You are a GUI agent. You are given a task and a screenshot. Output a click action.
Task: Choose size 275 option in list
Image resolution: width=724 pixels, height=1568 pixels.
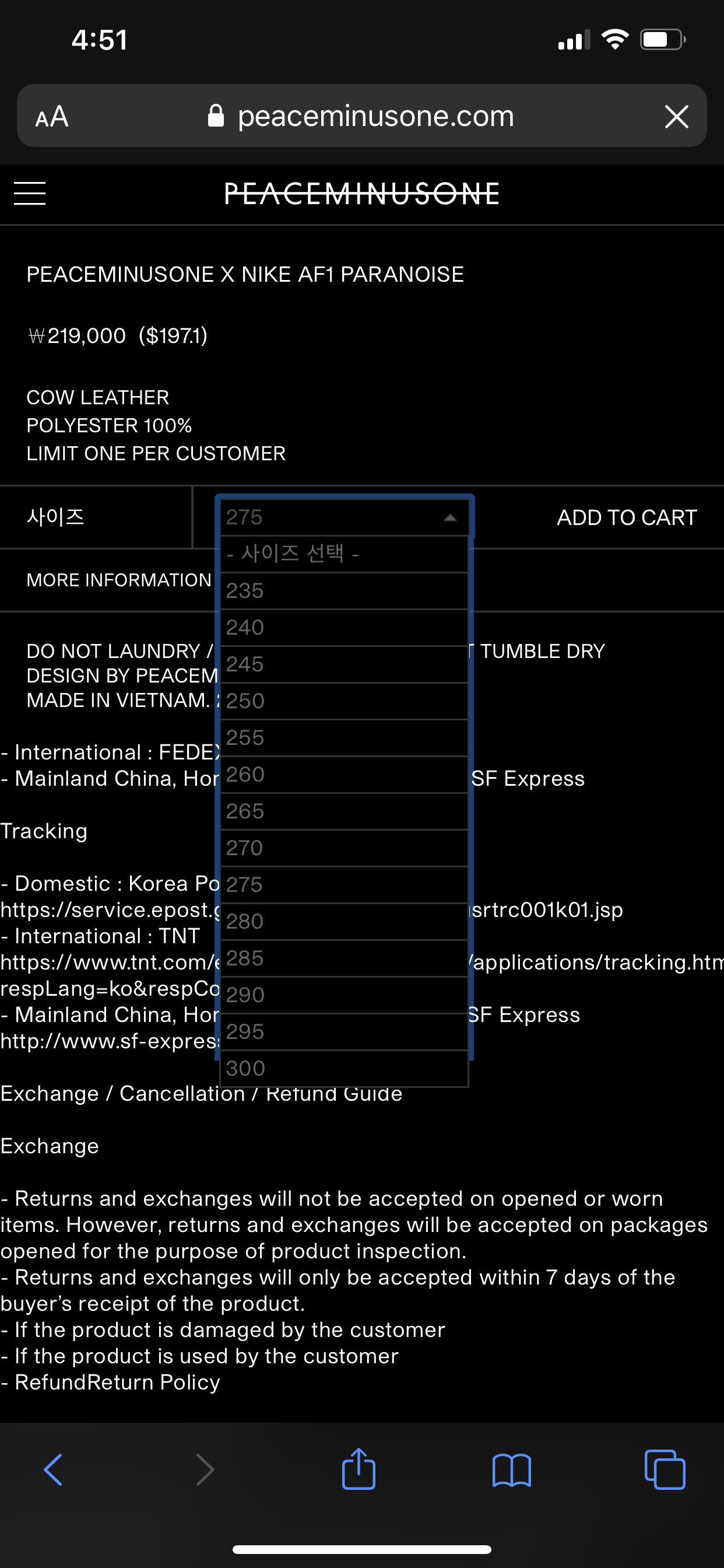(x=345, y=884)
